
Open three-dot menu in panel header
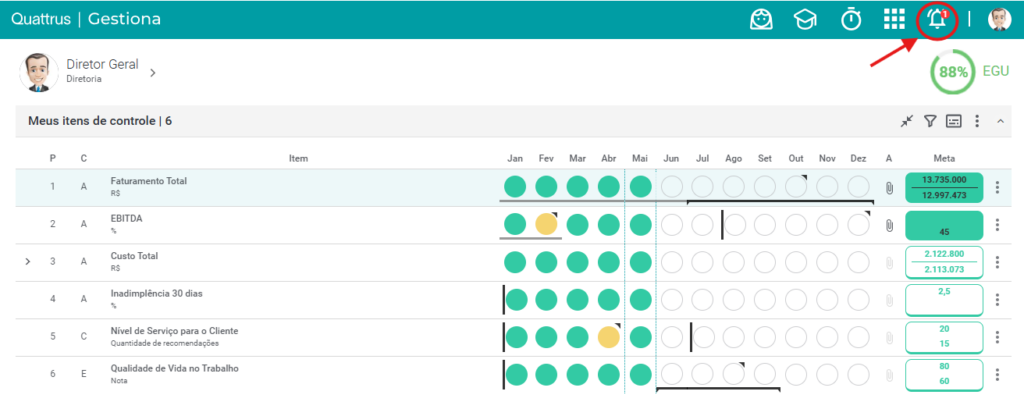(977, 121)
